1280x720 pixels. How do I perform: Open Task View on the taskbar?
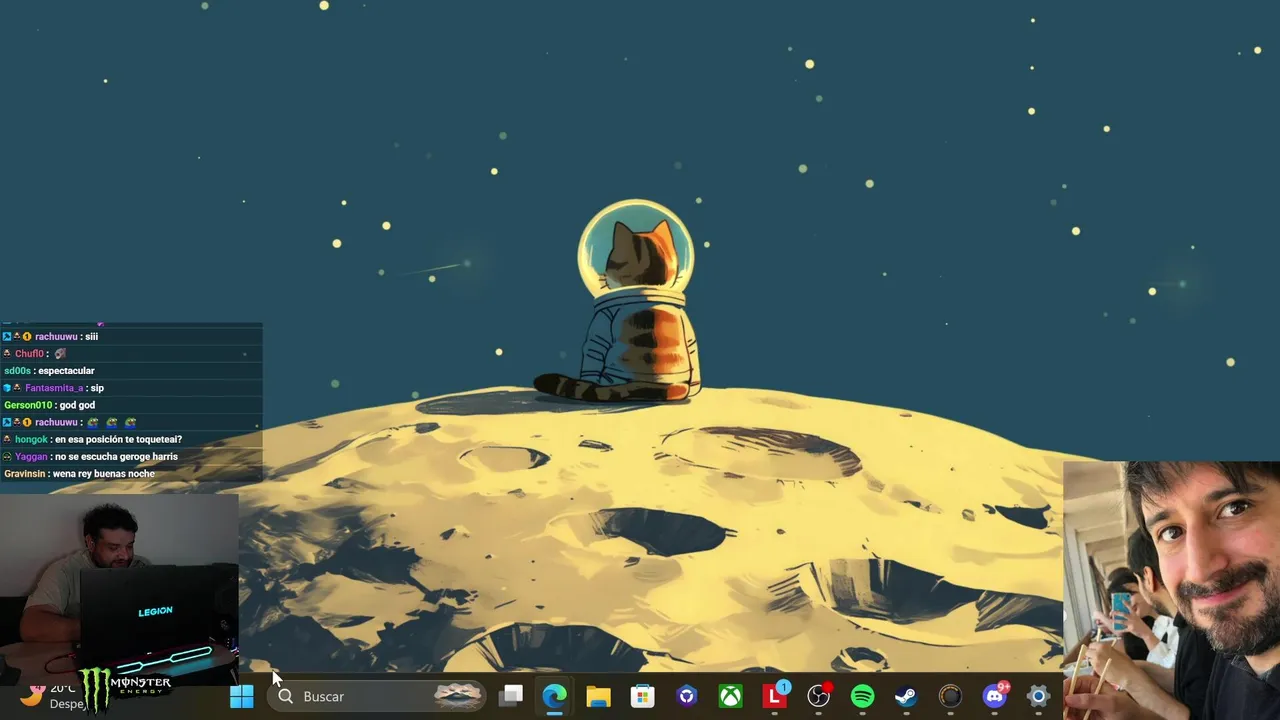click(x=511, y=696)
